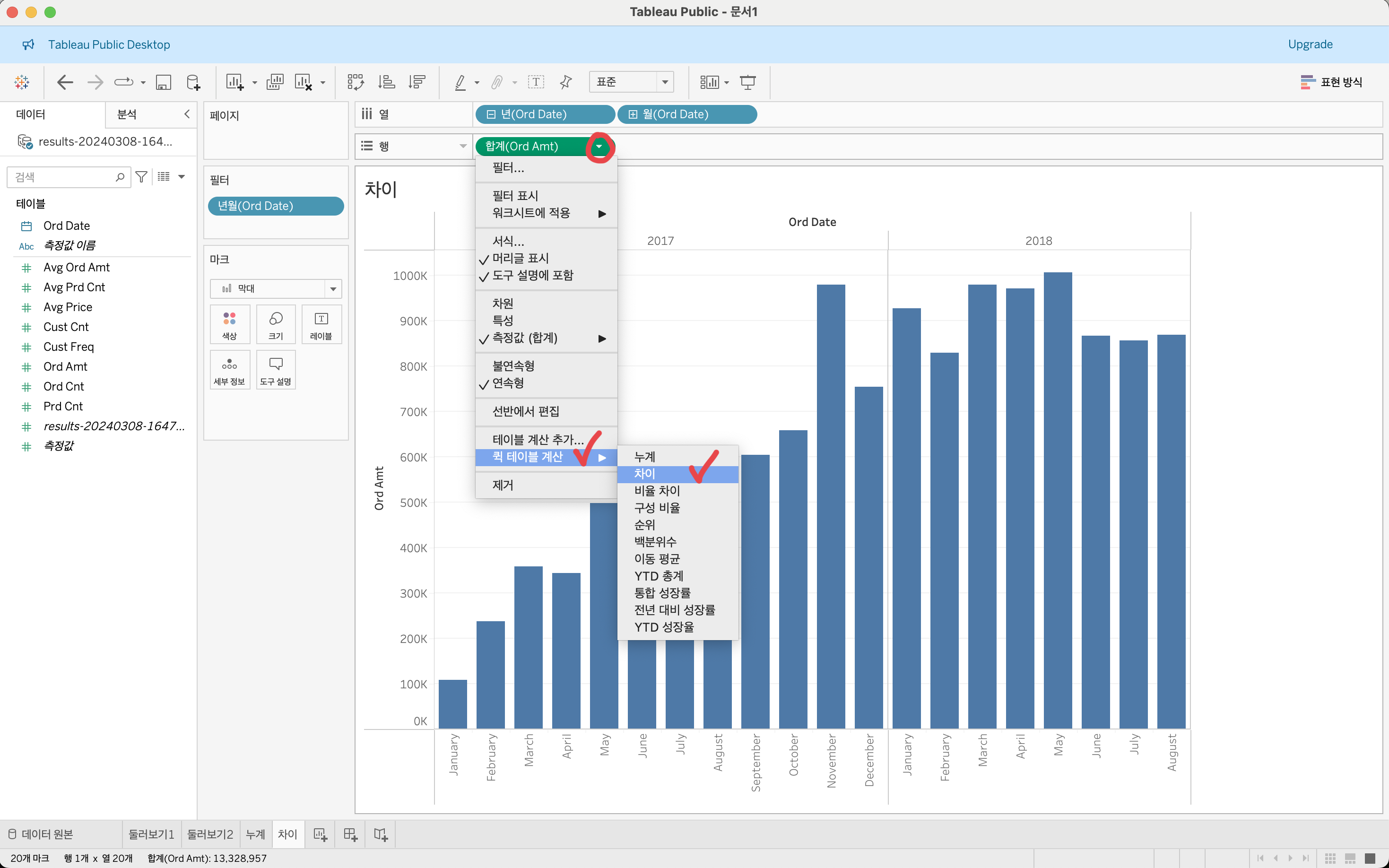
Task: Open the 막대 mark type dropdown
Action: point(333,288)
